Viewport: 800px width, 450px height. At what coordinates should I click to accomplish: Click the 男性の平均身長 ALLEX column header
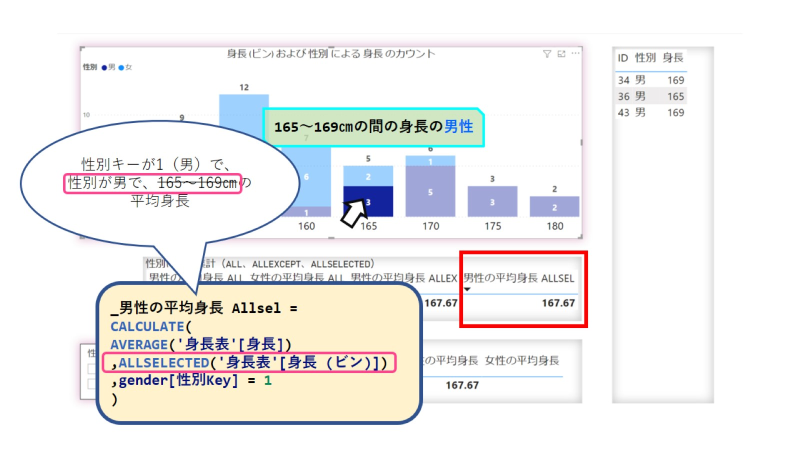tap(404, 278)
